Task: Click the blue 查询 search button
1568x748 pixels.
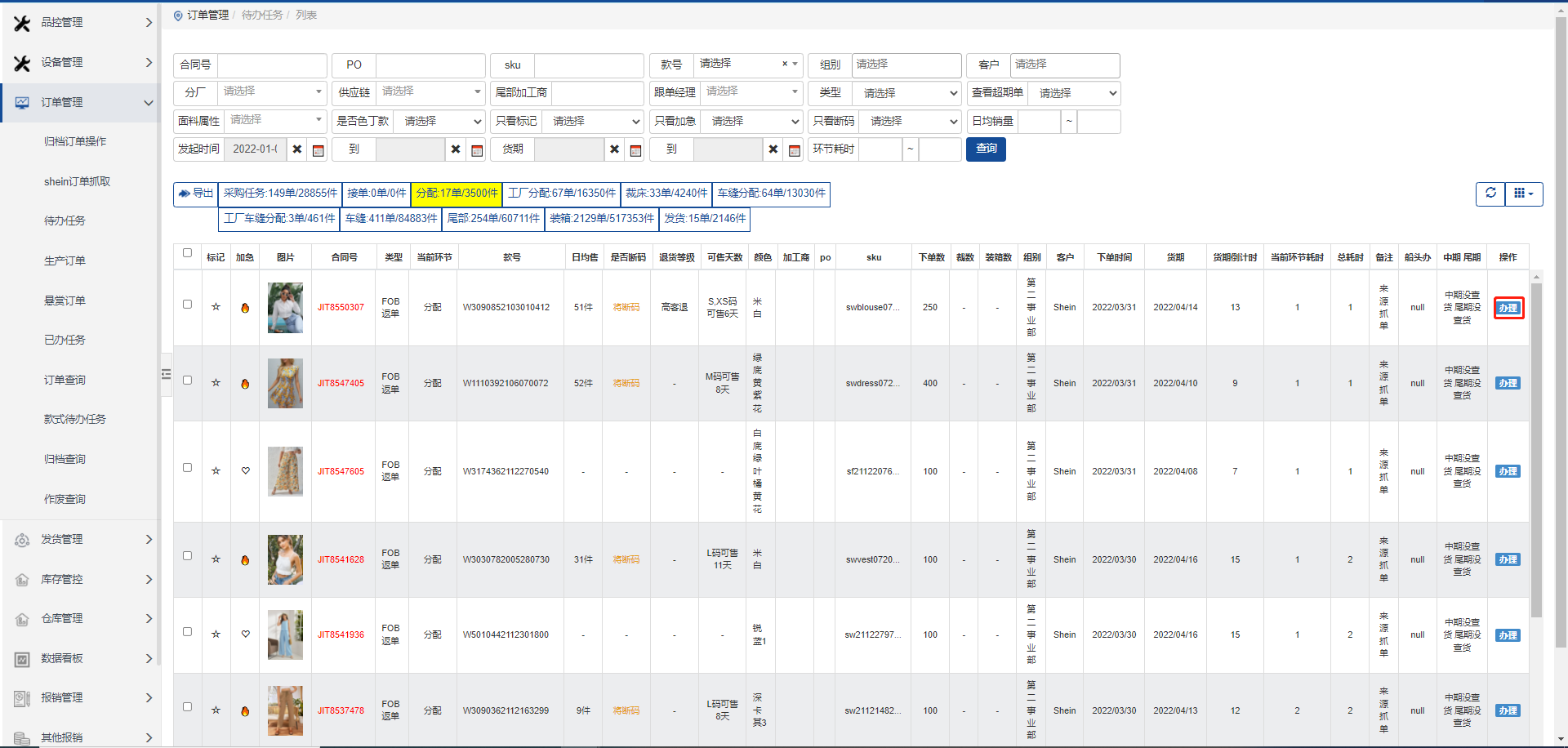Action: [986, 149]
